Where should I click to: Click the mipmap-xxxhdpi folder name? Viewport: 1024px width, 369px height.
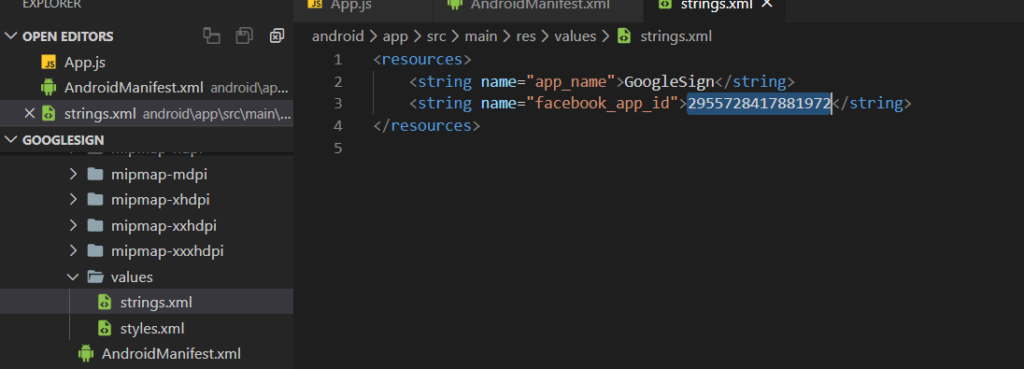[167, 252]
